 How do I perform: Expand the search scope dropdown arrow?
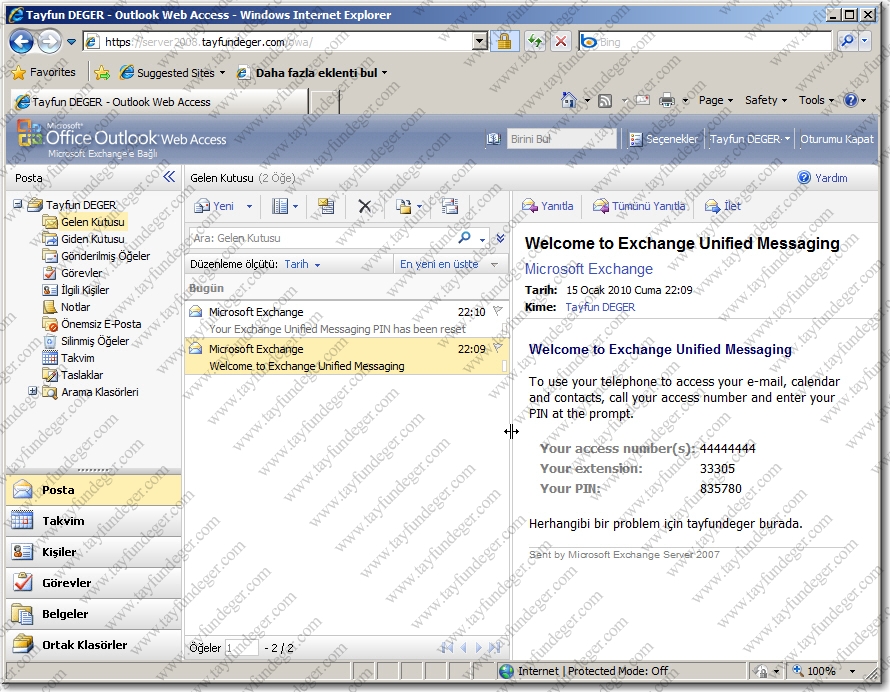coord(482,239)
